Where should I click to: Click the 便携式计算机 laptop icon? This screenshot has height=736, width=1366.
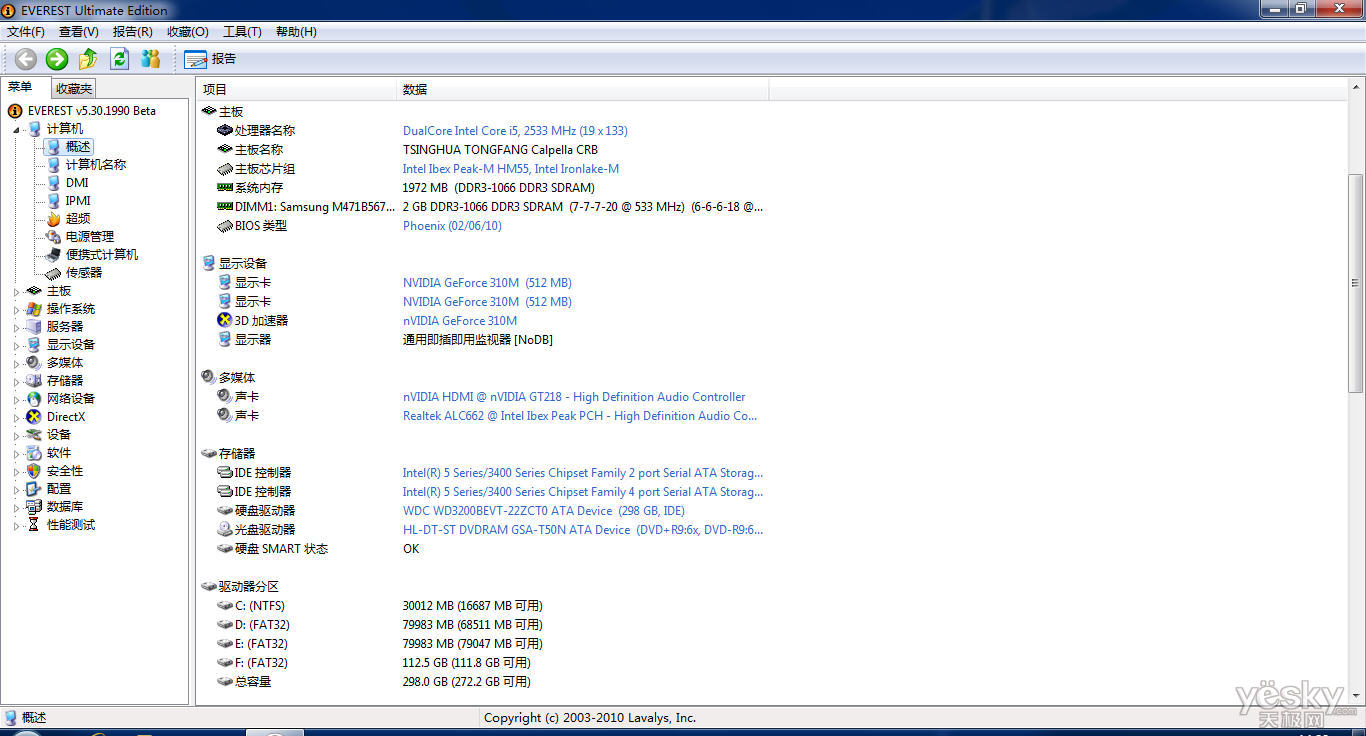53,255
